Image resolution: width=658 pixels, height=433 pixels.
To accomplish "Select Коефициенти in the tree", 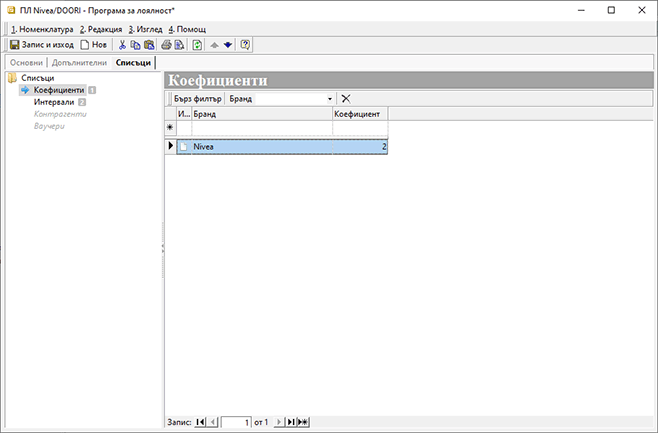I will point(59,90).
